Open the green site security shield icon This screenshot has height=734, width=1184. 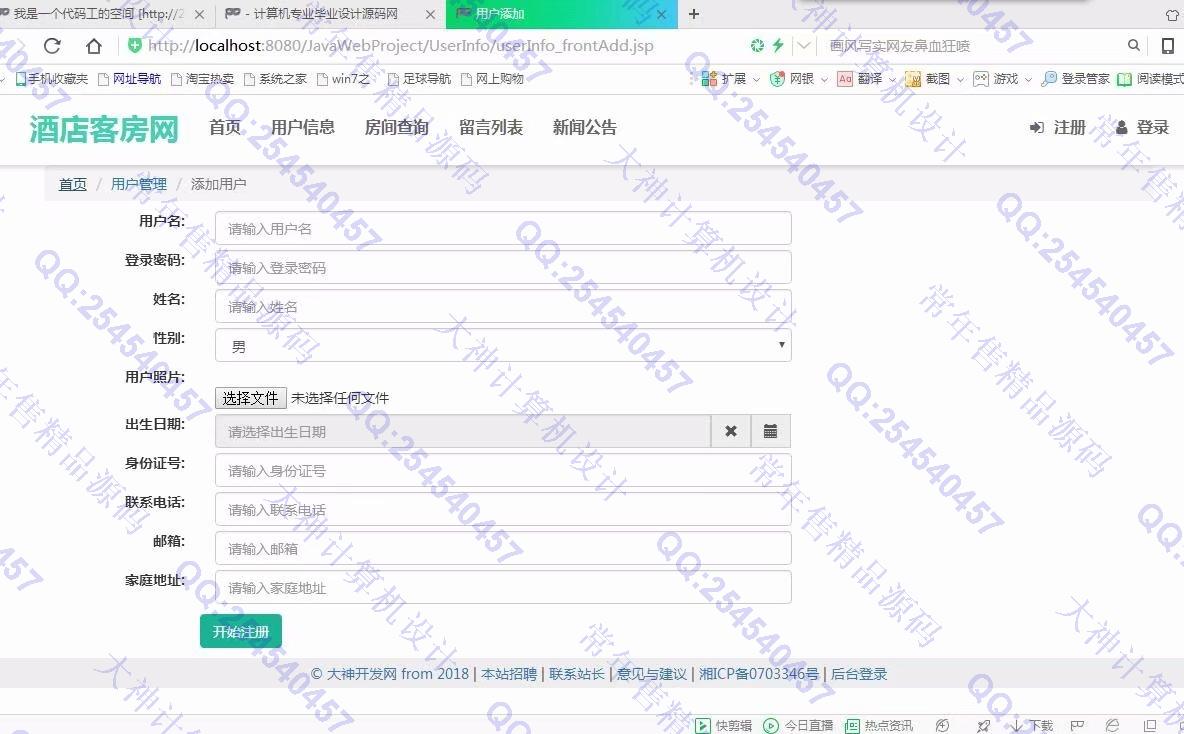pos(134,46)
